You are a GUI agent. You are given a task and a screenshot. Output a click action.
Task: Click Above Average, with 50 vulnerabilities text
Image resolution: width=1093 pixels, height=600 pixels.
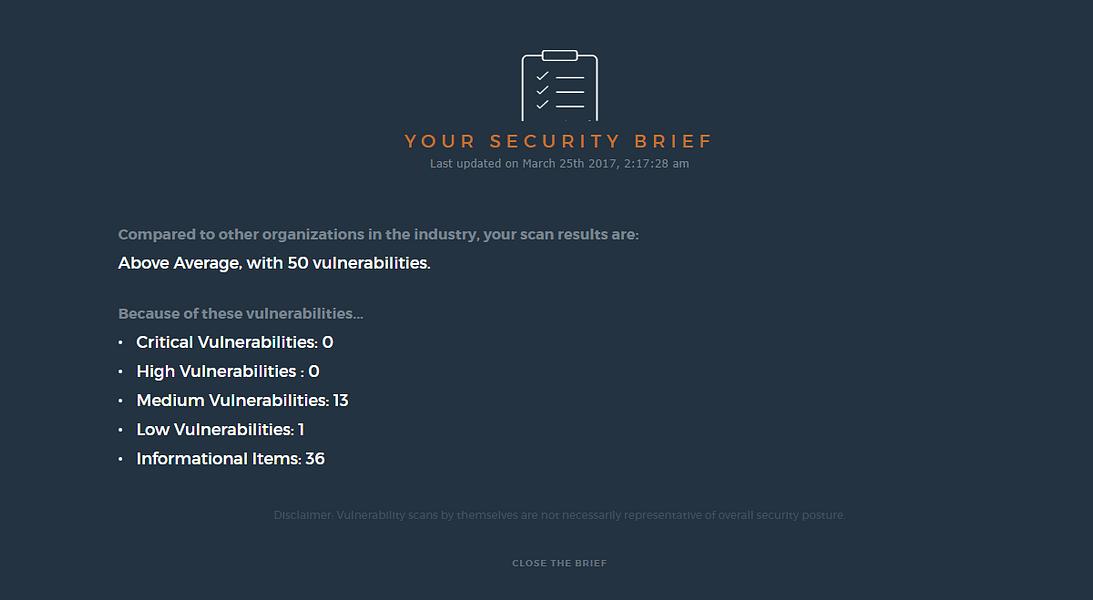coord(274,263)
